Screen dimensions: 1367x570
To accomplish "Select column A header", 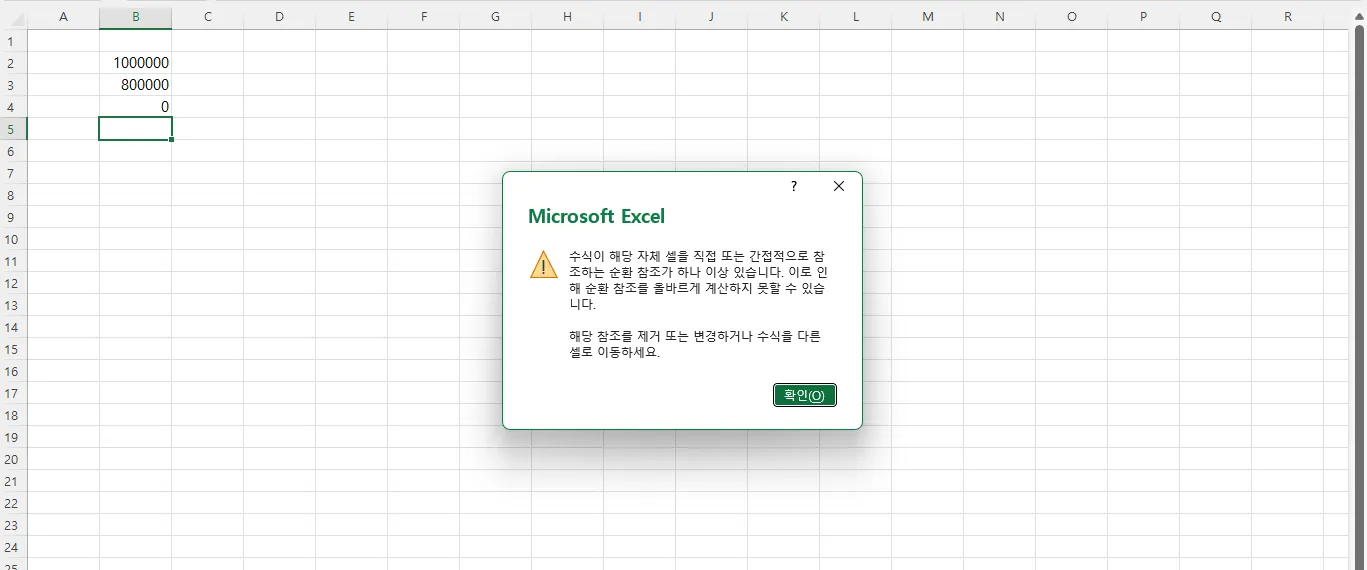I will click(63, 17).
